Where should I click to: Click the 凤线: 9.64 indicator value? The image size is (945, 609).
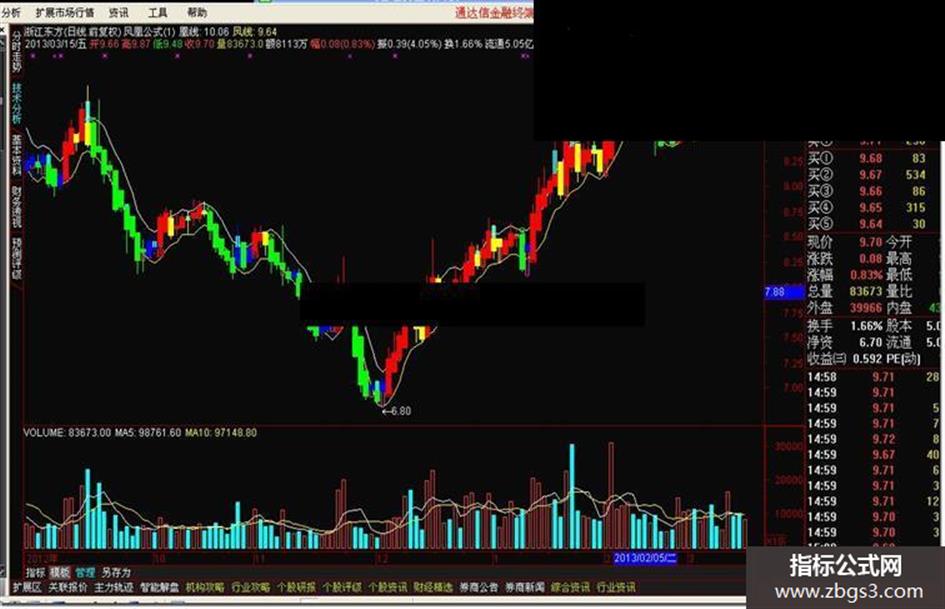[x=255, y=32]
